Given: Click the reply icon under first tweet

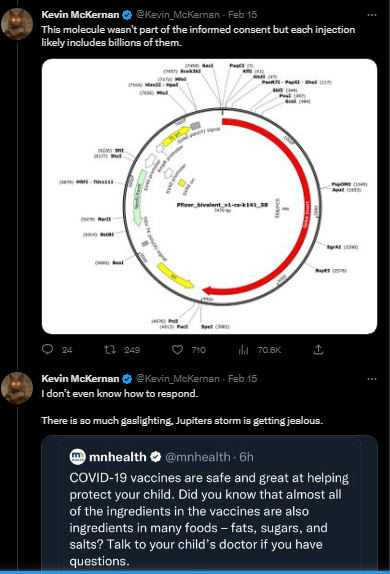Looking at the screenshot, I should coord(48,350).
